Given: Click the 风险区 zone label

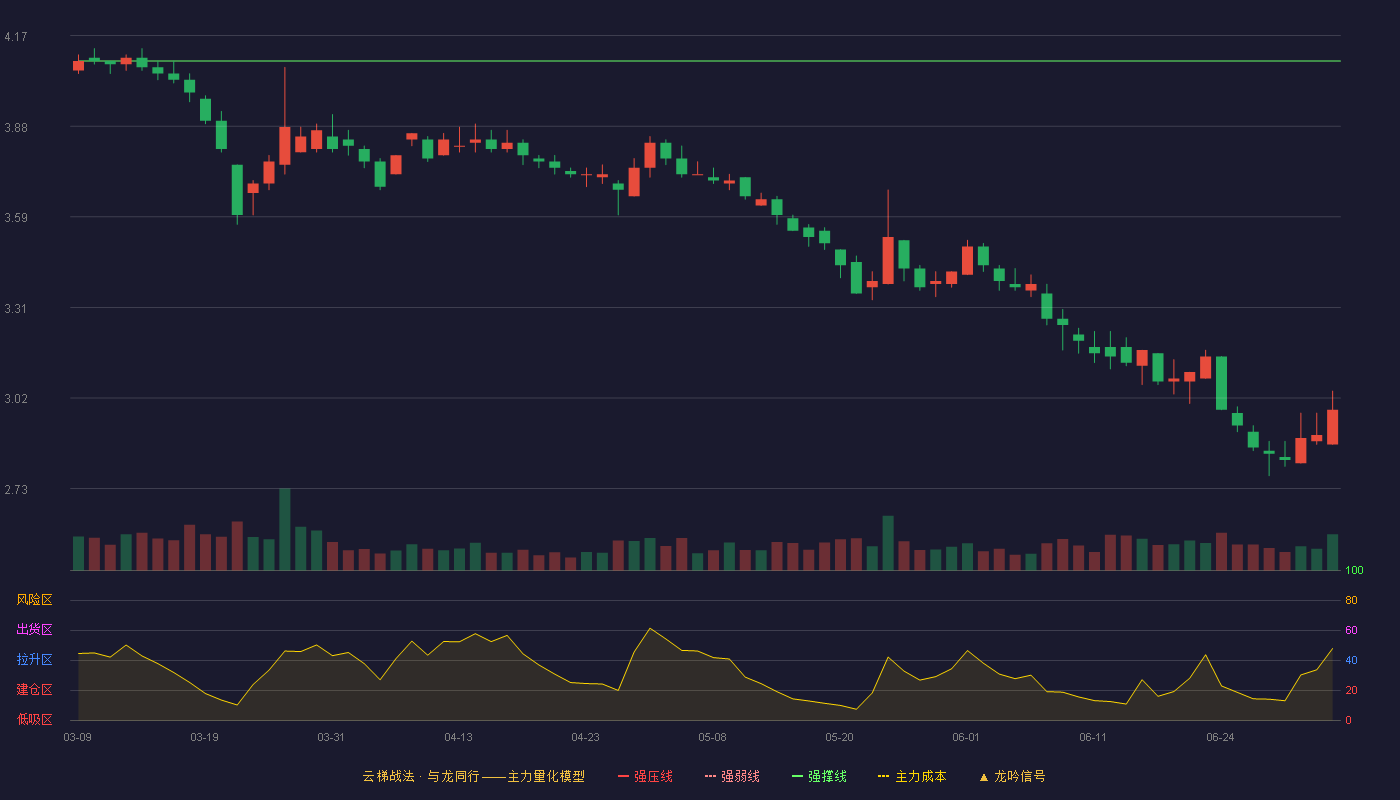Looking at the screenshot, I should coord(34,600).
